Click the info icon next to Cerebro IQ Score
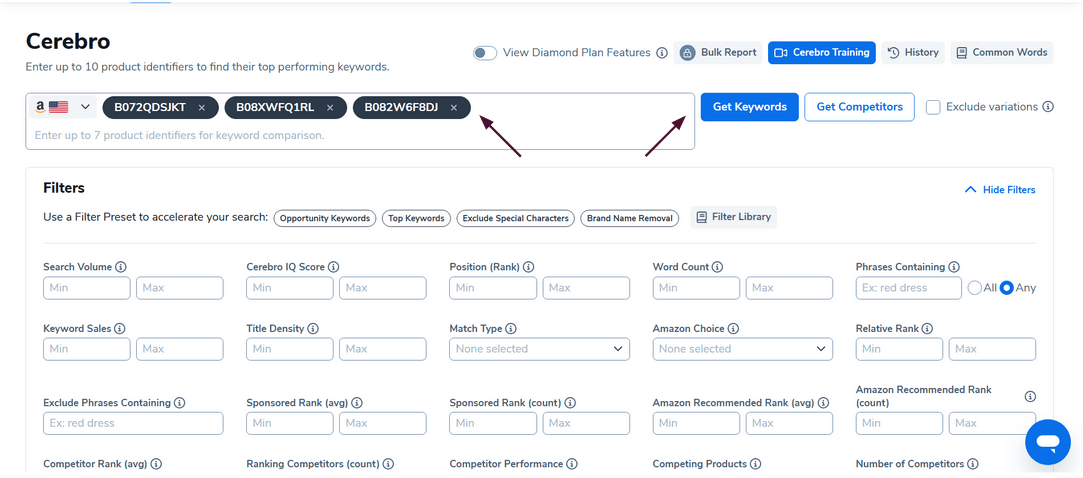 coord(334,267)
